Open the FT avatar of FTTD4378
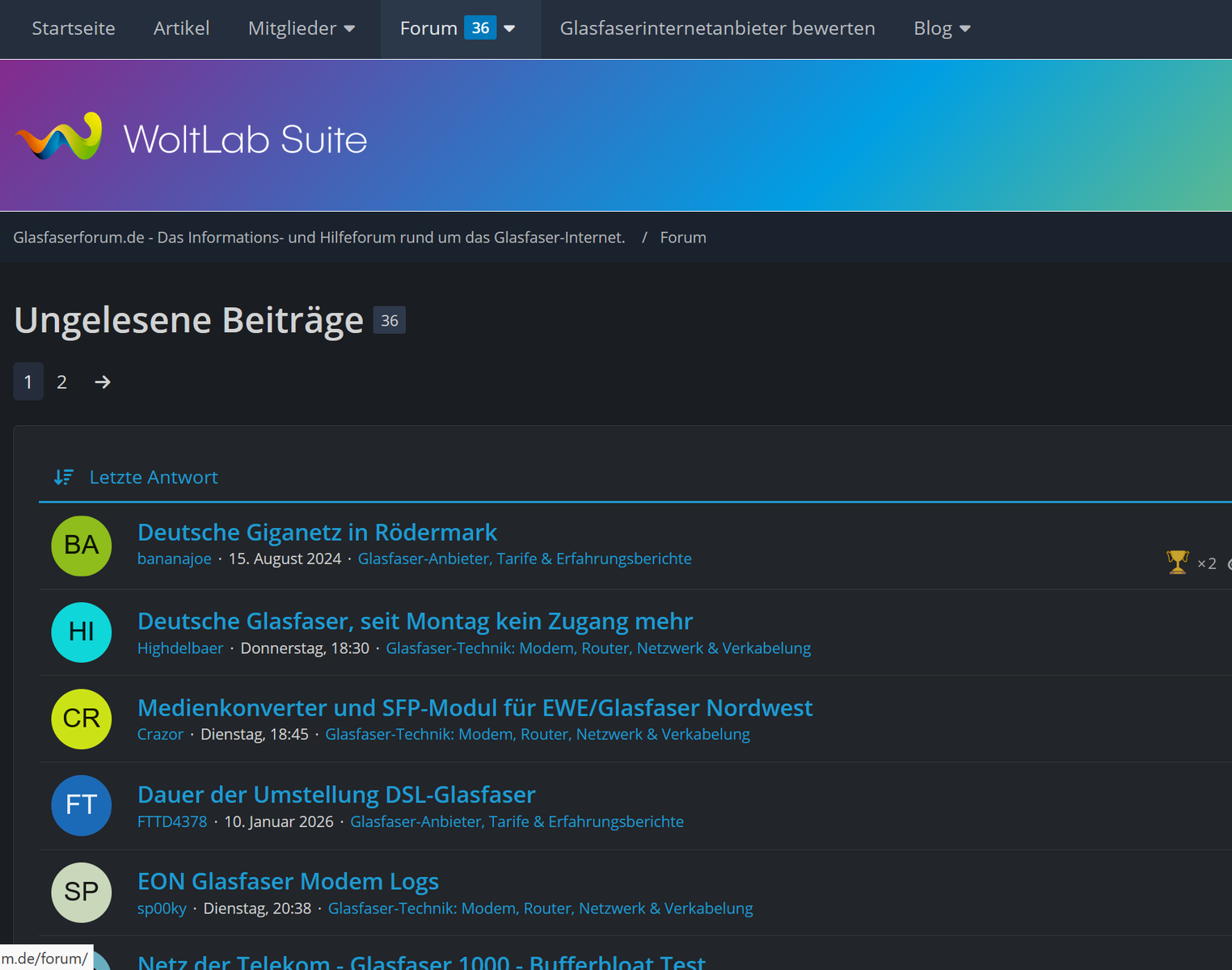This screenshot has width=1232, height=970. point(82,805)
